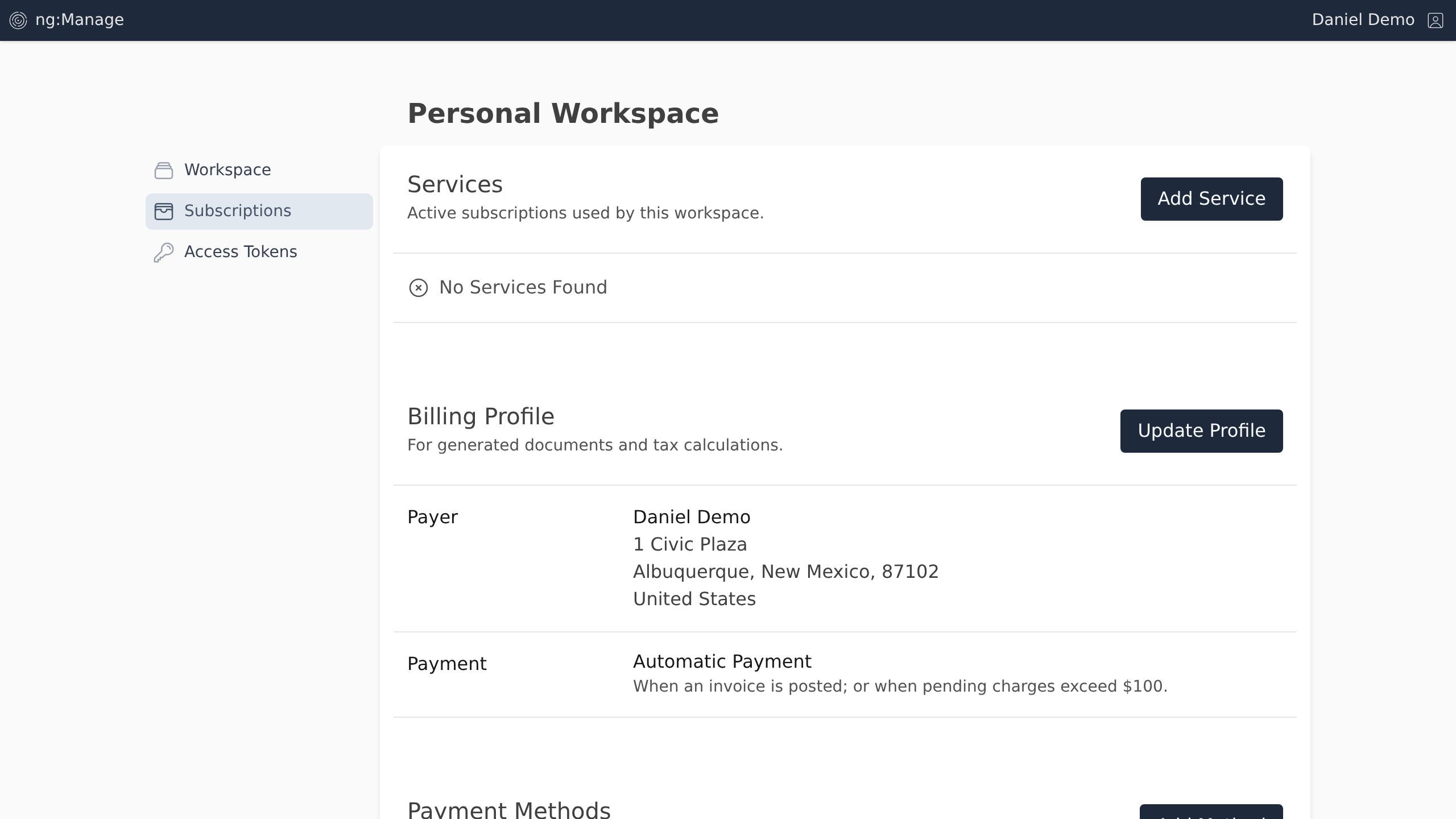Image resolution: width=1456 pixels, height=819 pixels.
Task: Click the ng:Manage brand title
Action: (x=80, y=20)
